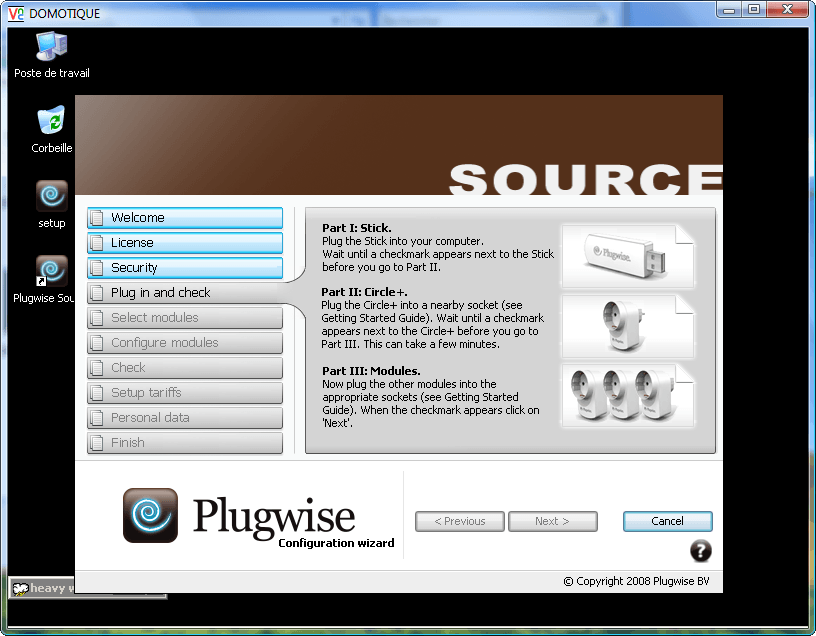The height and width of the screenshot is (636, 816).
Task: Minimize the DOMOTIQUE window
Action: (729, 10)
